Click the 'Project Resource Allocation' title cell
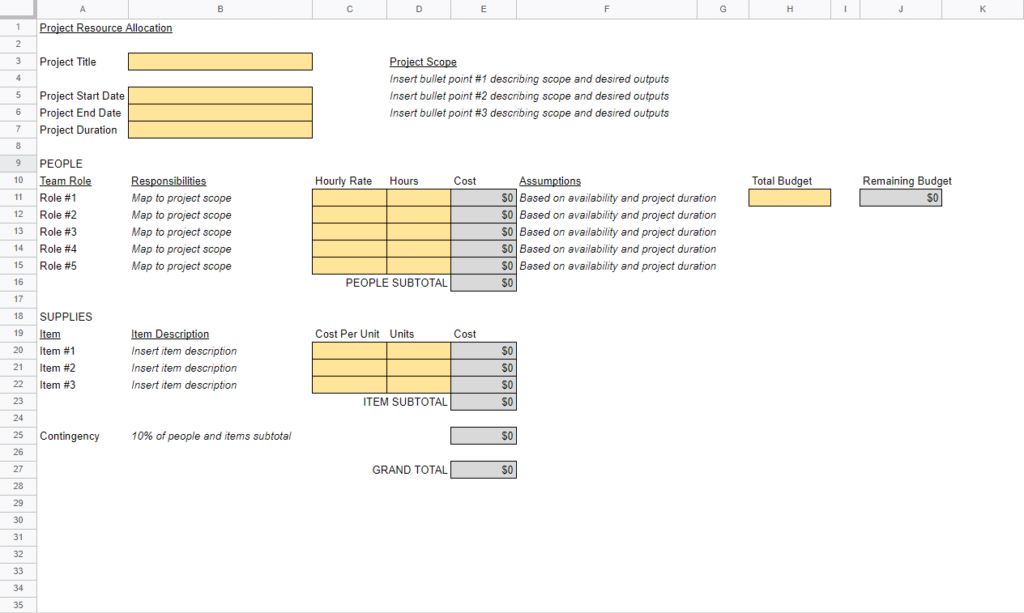 pos(106,28)
